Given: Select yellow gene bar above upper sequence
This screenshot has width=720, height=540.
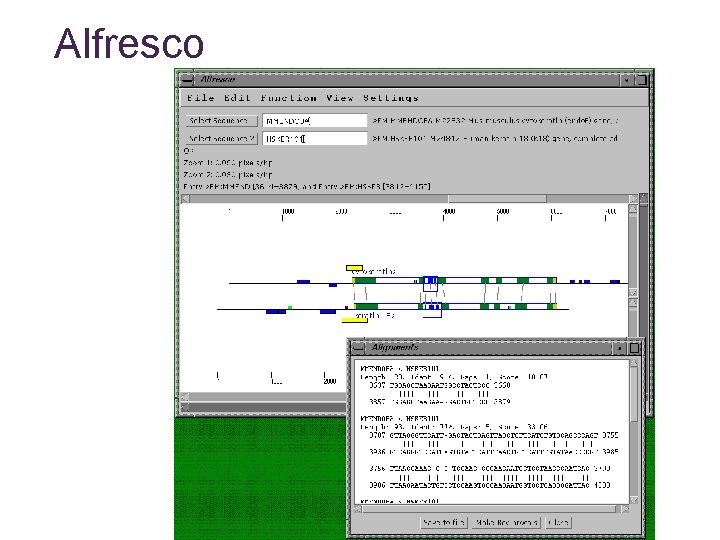Looking at the screenshot, I should pos(354,268).
